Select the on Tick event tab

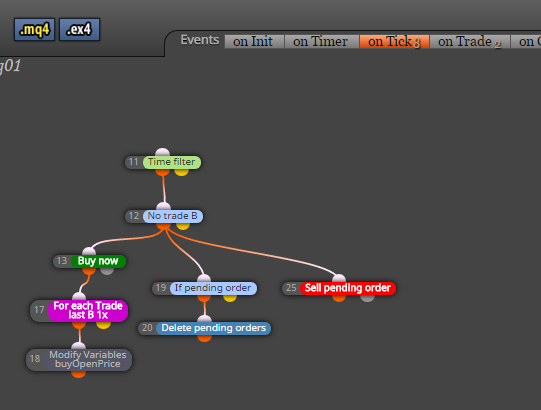pyautogui.click(x=394, y=42)
